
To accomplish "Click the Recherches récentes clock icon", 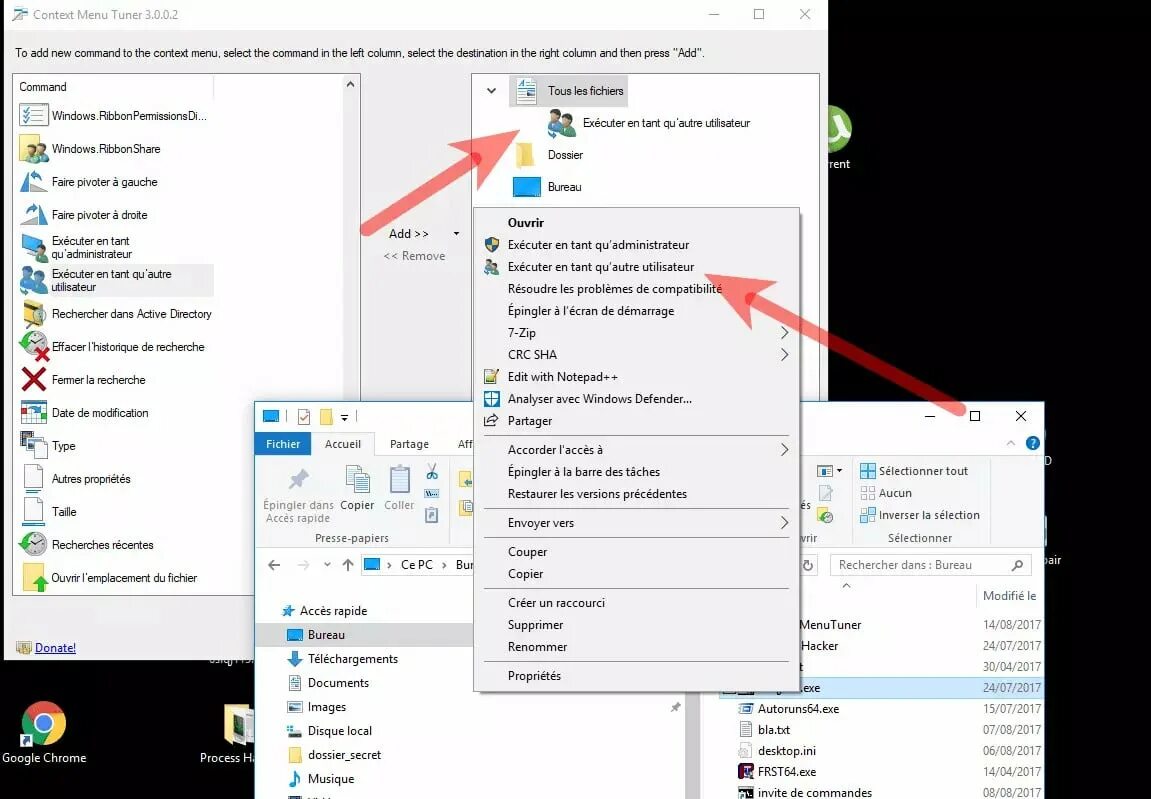I will [x=34, y=544].
